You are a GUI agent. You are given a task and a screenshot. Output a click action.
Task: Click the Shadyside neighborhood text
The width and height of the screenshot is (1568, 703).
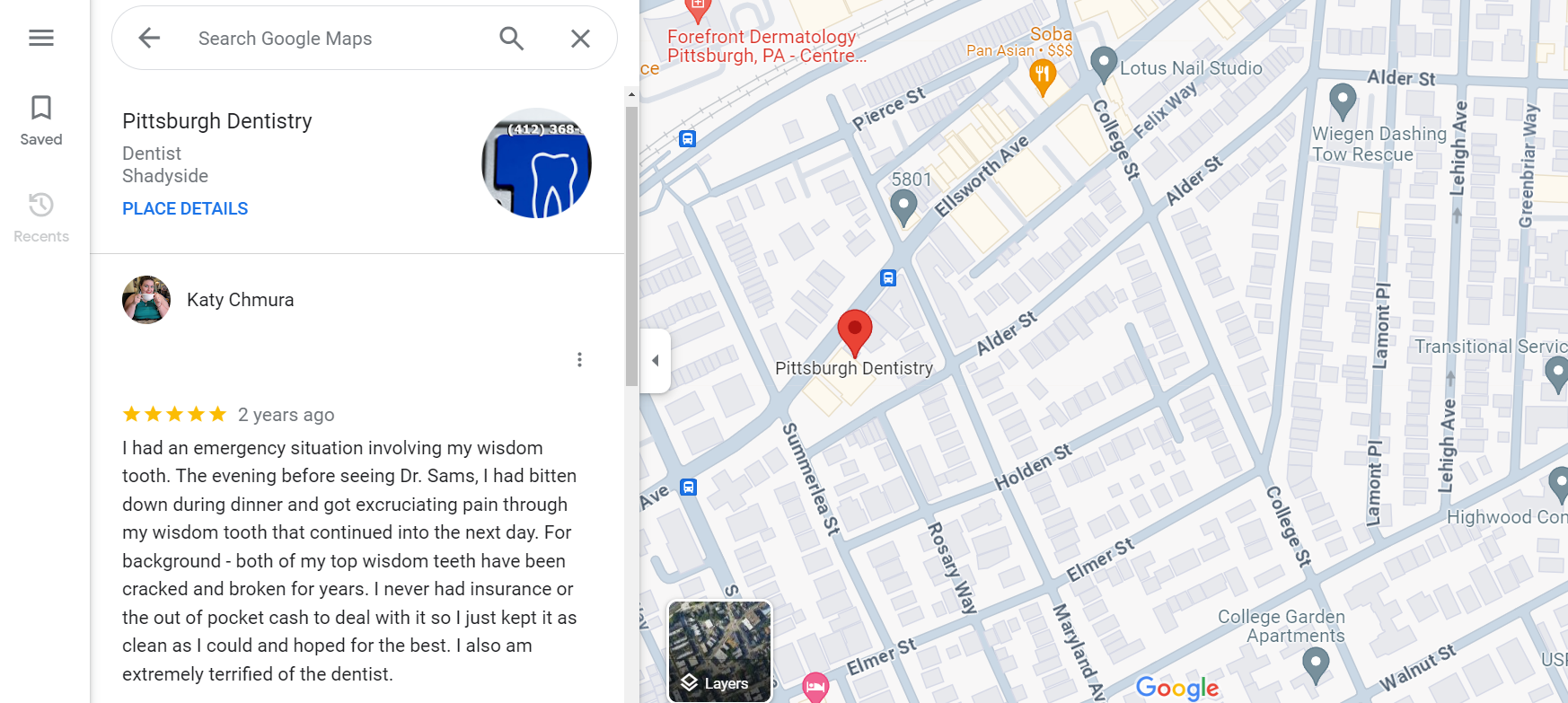tap(165, 176)
